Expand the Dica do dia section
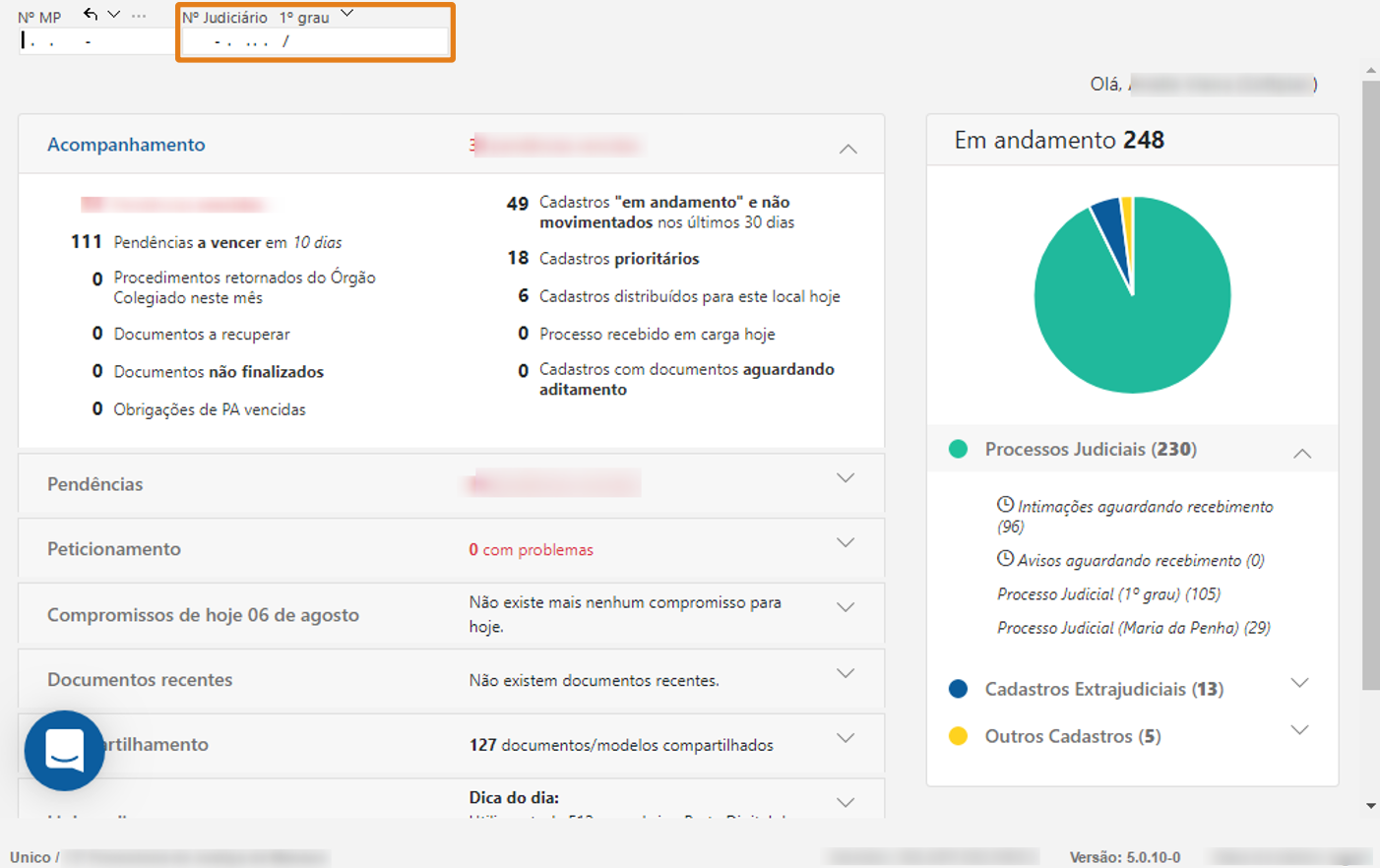Image resolution: width=1380 pixels, height=868 pixels. pos(846,803)
